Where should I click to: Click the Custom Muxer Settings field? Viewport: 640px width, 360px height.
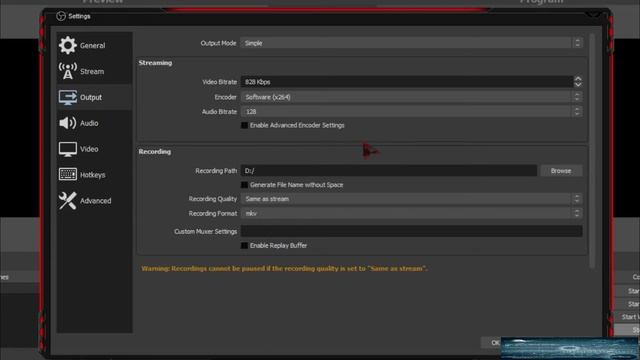pos(411,231)
